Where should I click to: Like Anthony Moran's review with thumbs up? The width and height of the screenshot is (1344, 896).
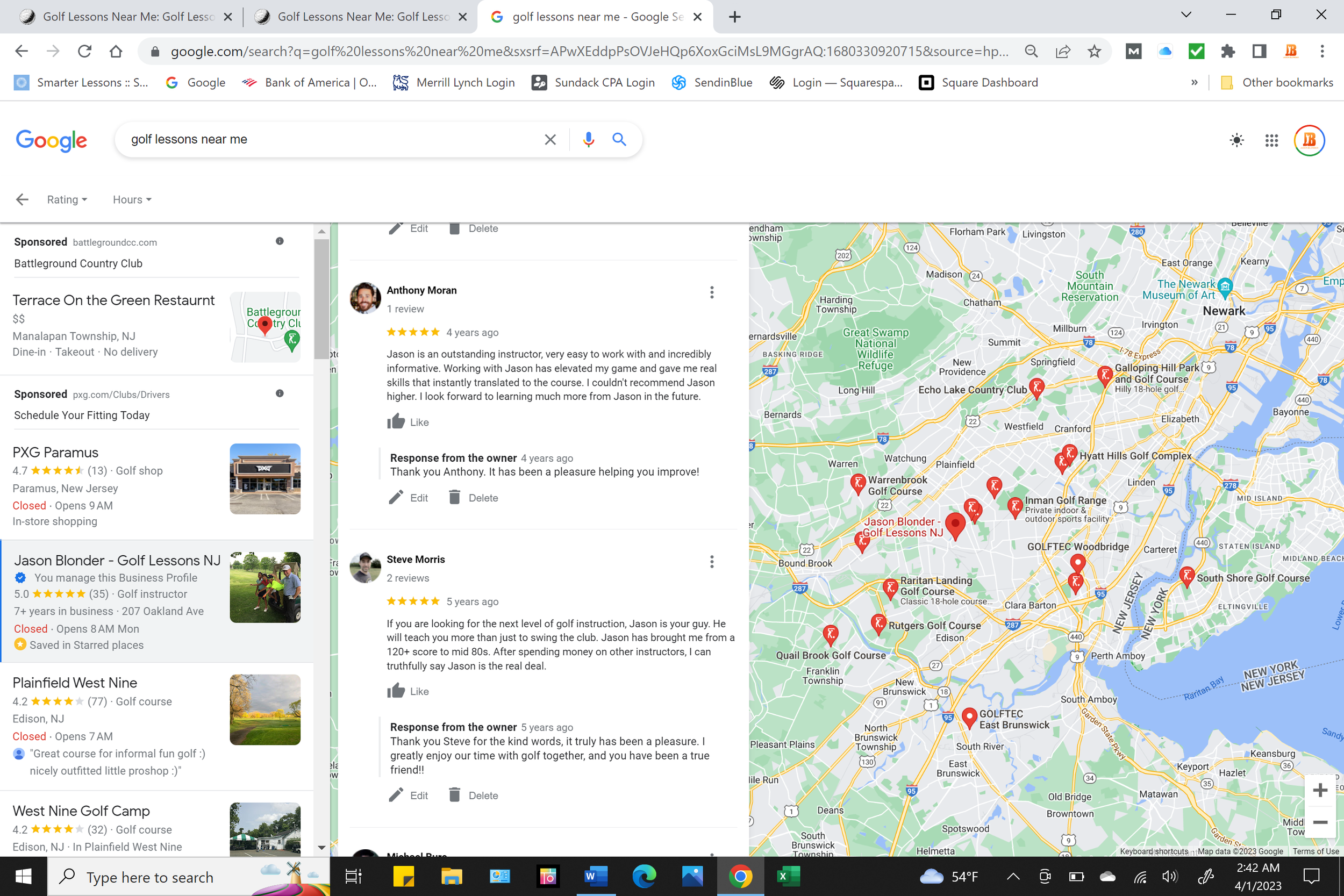point(396,422)
